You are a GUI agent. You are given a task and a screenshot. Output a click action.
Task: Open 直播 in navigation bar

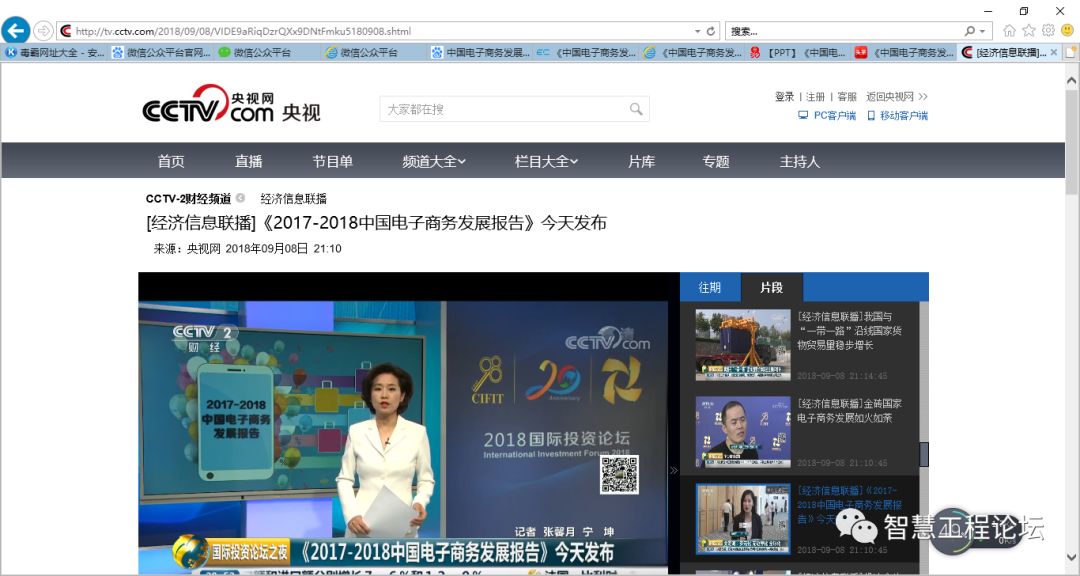[x=249, y=161]
